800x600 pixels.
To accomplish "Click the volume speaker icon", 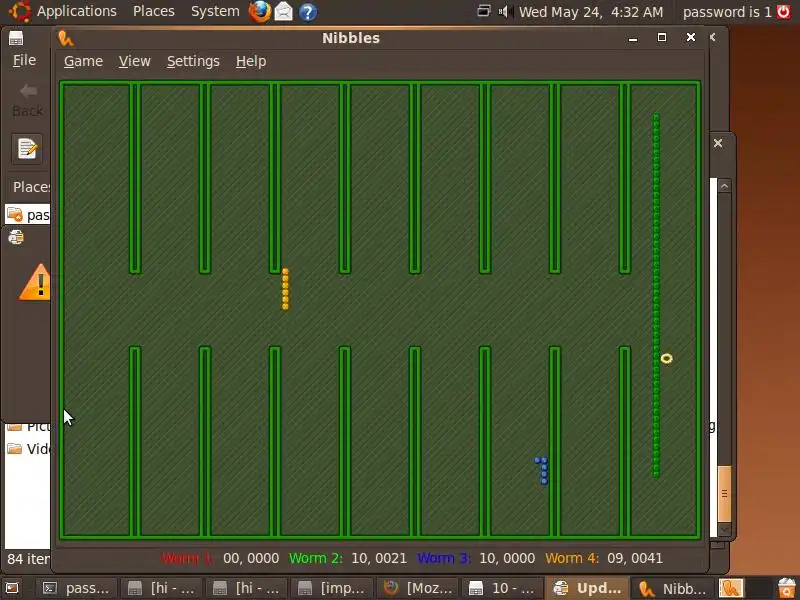I will coord(505,11).
